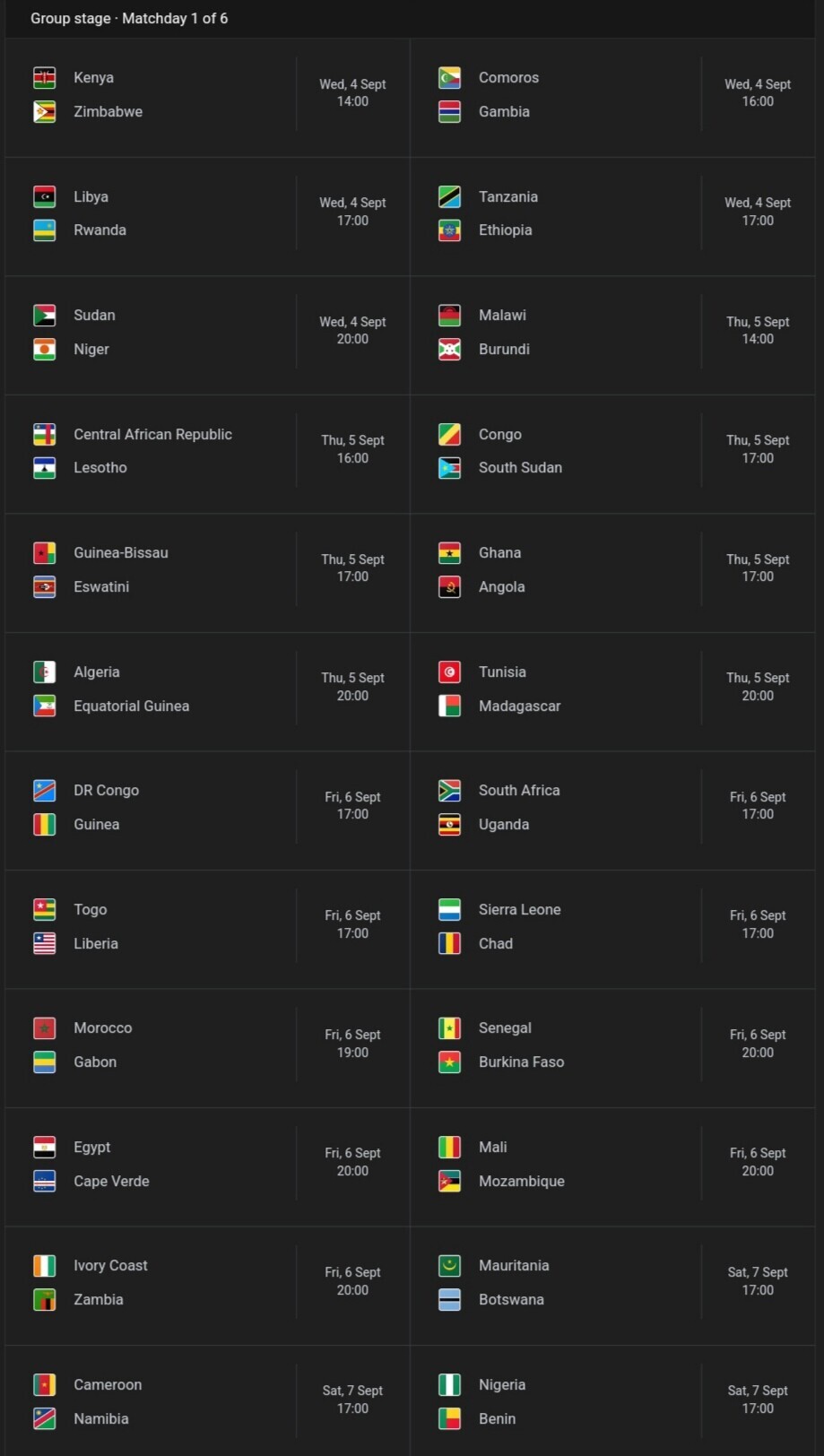Select the Ghana flag icon
The image size is (824, 1456).
pyautogui.click(x=449, y=553)
